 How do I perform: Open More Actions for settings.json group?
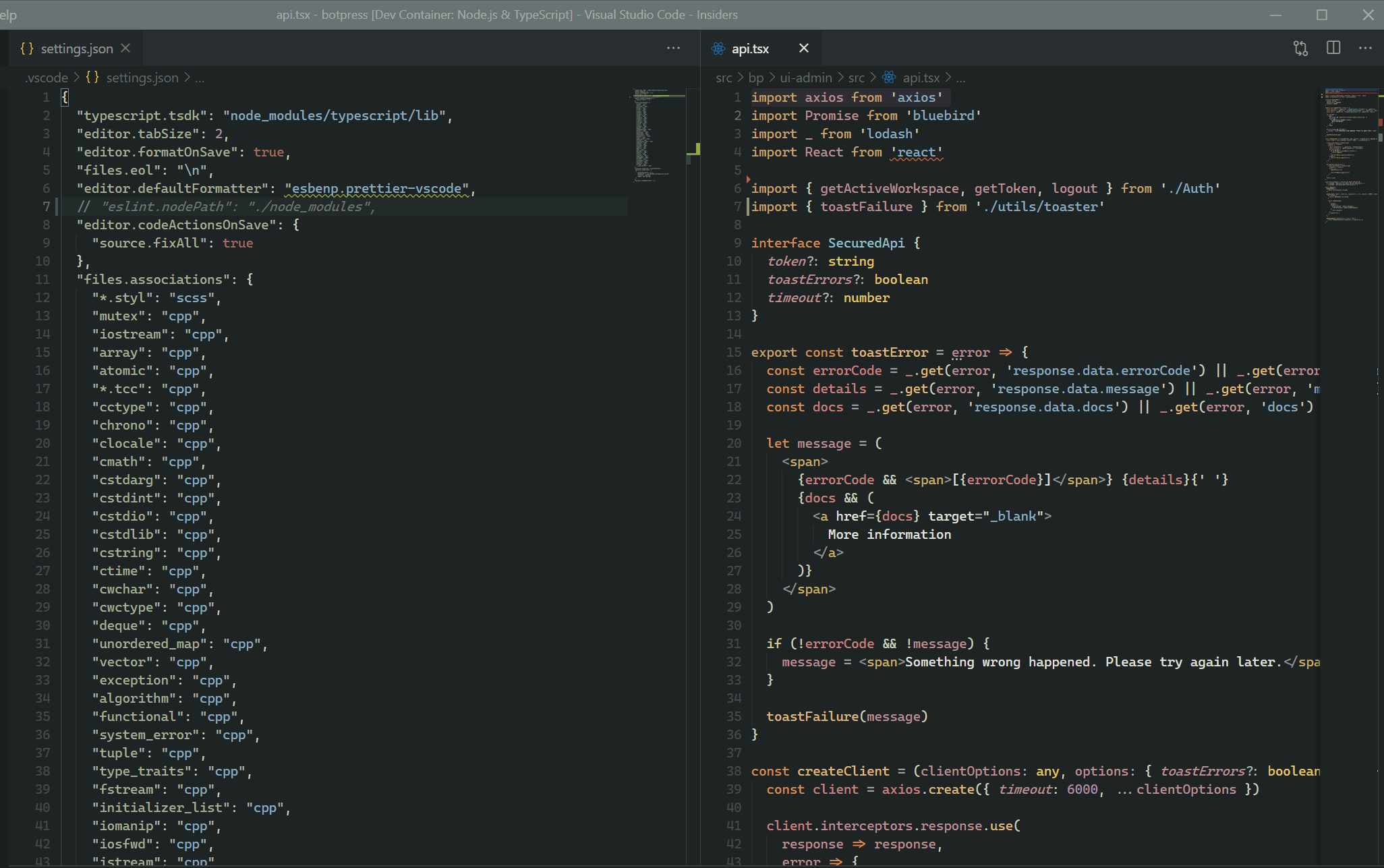[673, 49]
